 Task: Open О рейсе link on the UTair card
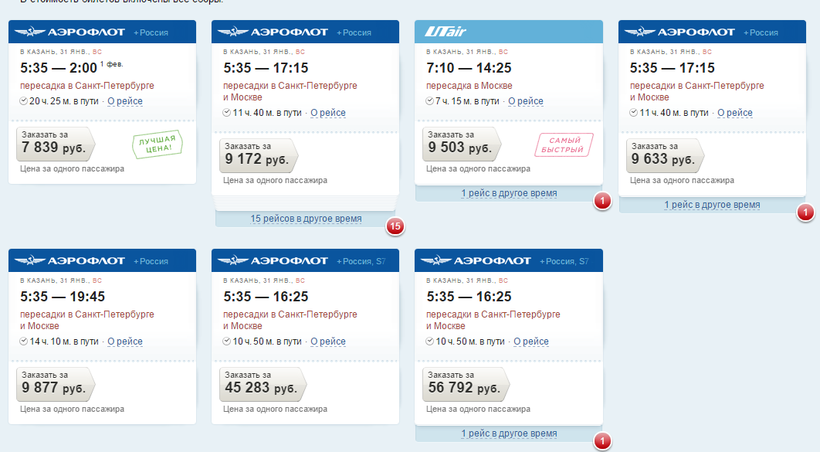[526, 101]
